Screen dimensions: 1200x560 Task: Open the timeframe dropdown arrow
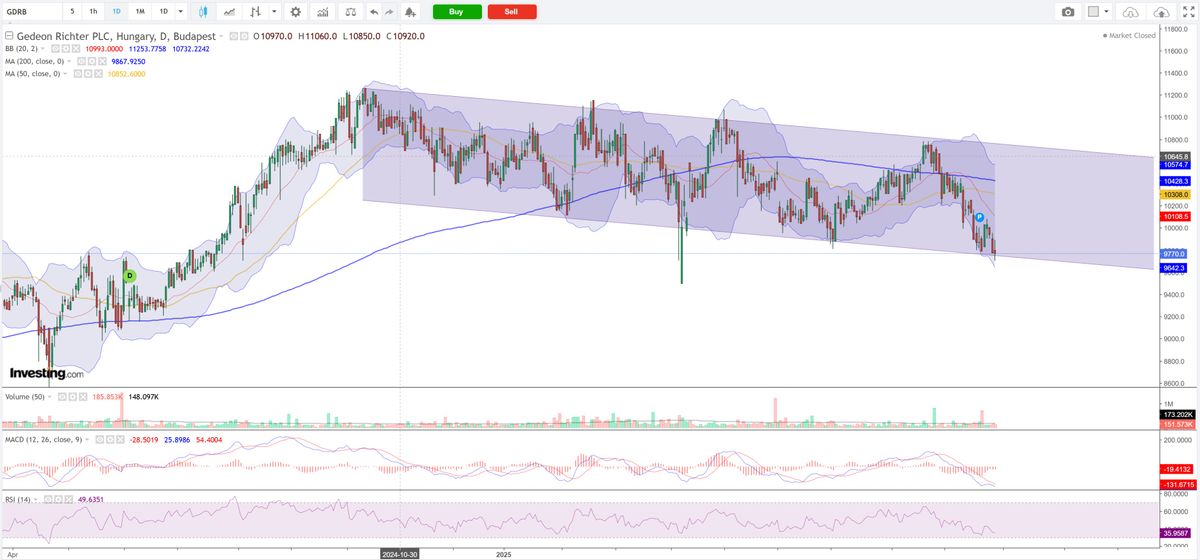180,11
